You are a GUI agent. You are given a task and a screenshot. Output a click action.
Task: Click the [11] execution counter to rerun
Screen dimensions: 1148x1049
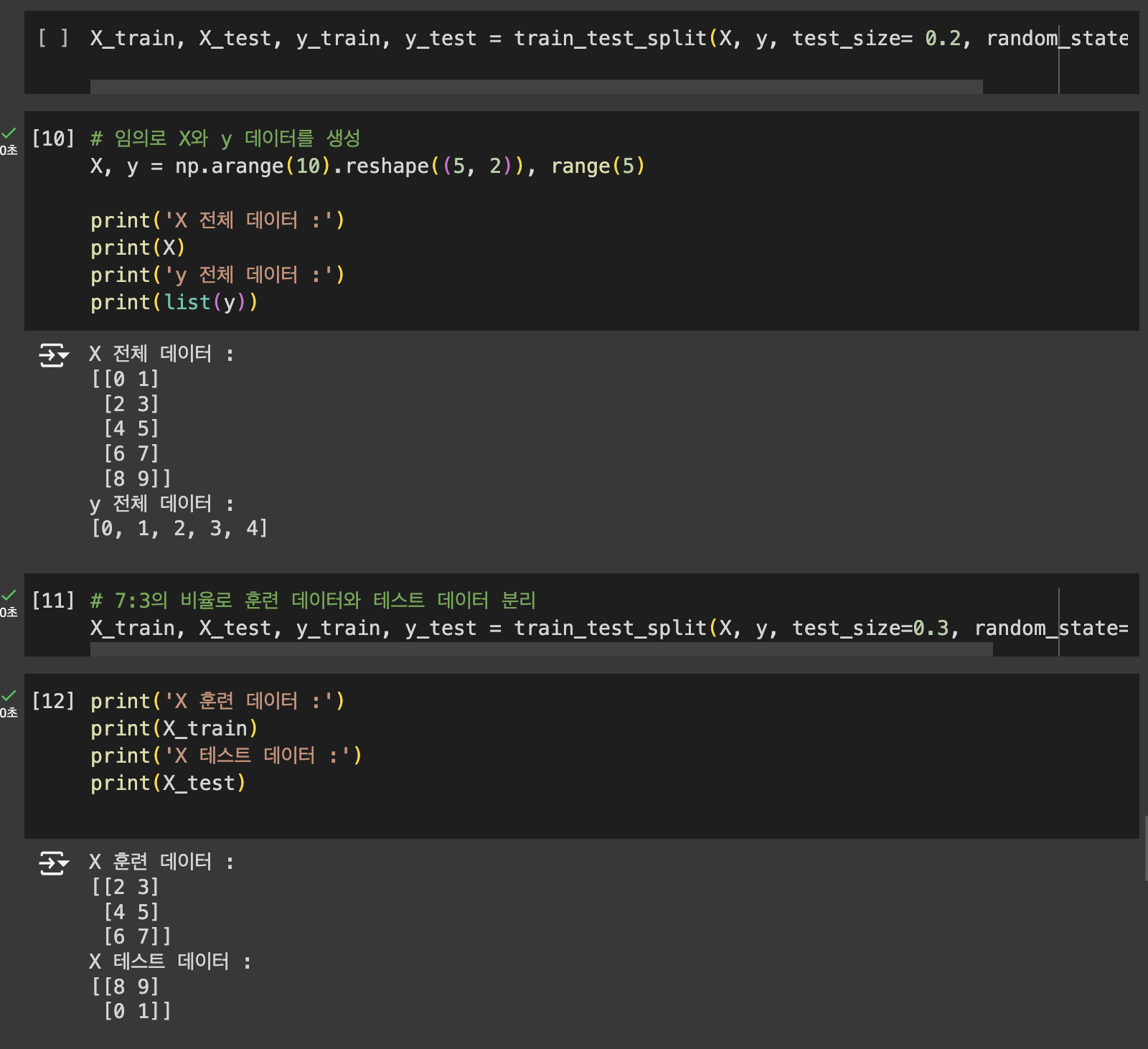point(53,601)
